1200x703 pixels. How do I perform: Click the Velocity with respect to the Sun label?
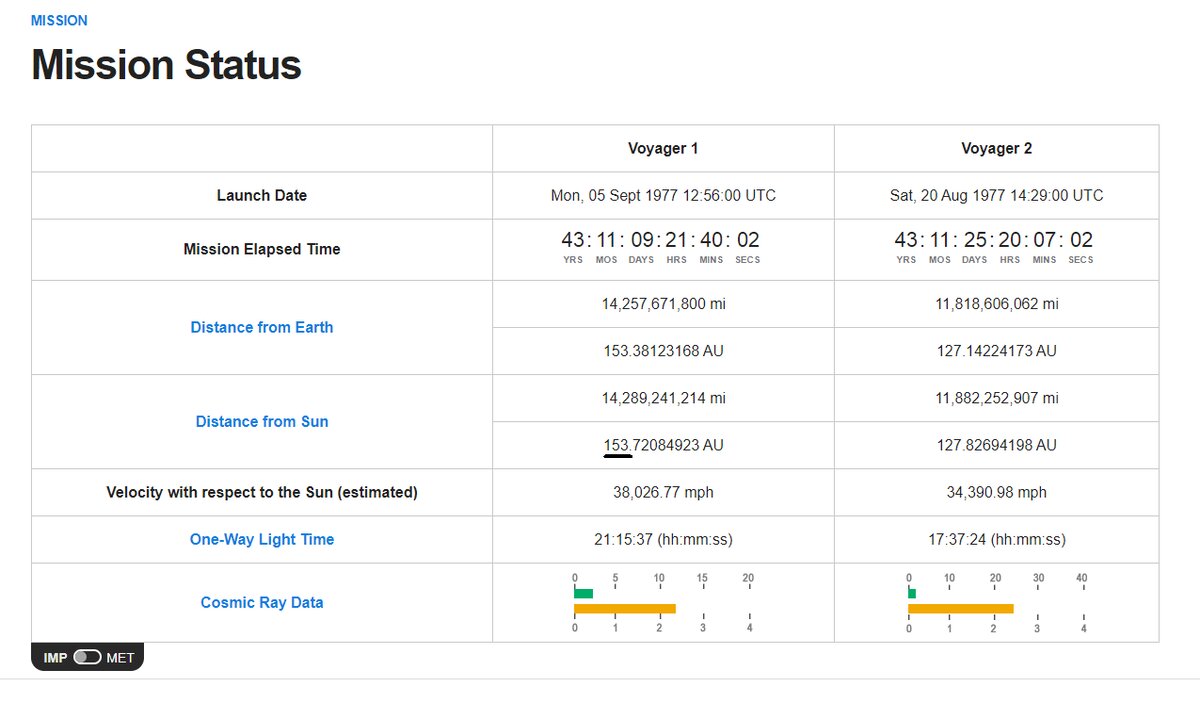[x=262, y=492]
